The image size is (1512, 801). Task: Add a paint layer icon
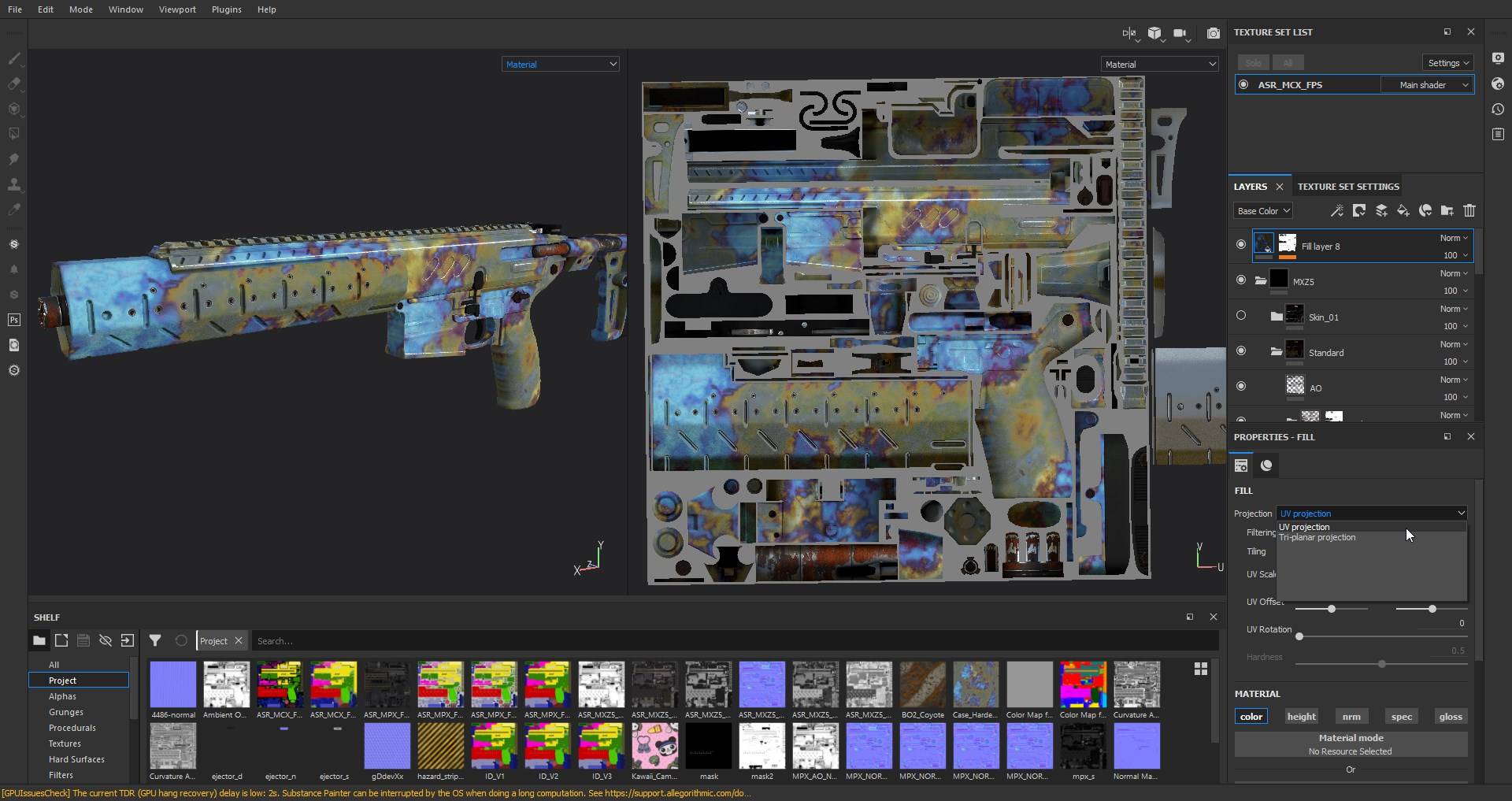1380,210
